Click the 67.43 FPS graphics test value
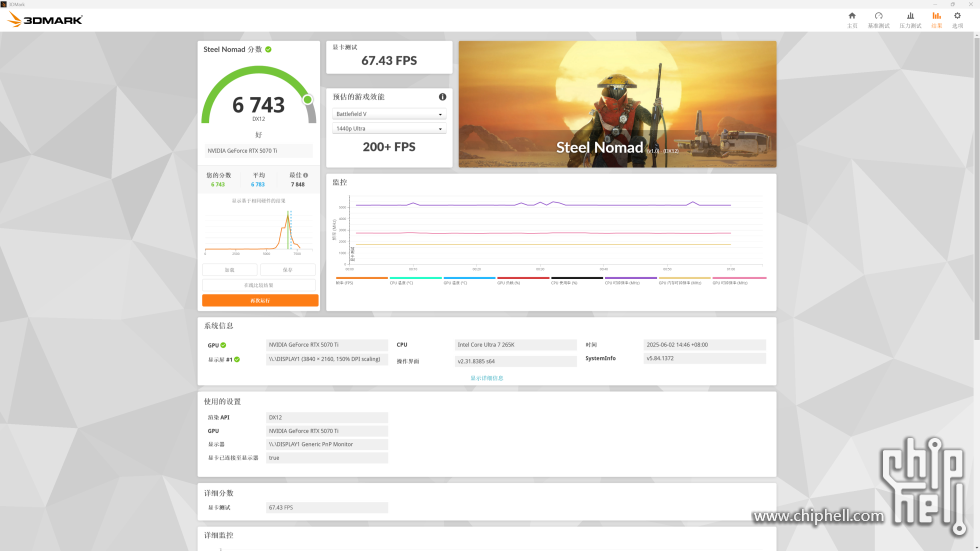980x551 pixels. [389, 61]
